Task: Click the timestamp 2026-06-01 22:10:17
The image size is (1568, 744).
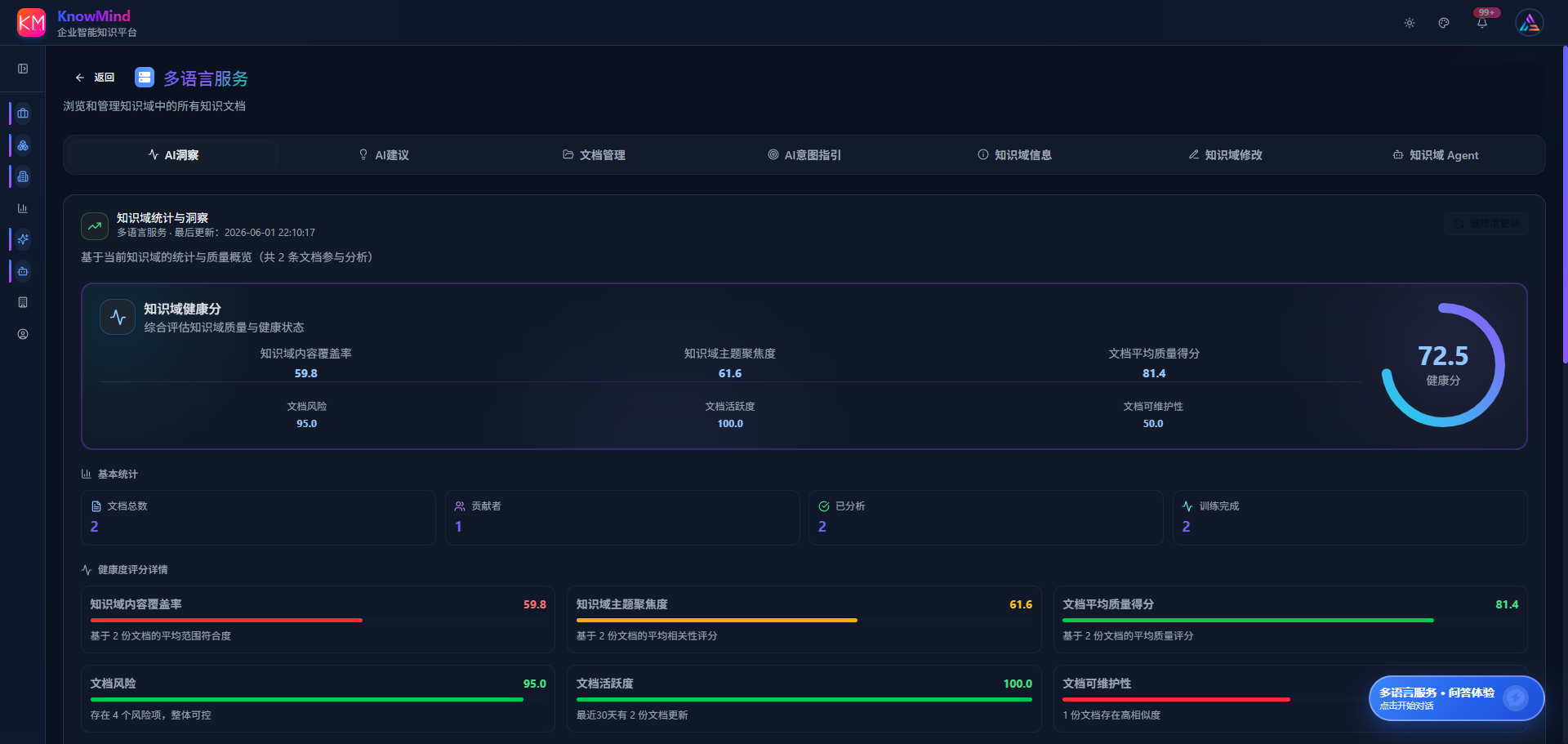Action: pyautogui.click(x=269, y=233)
